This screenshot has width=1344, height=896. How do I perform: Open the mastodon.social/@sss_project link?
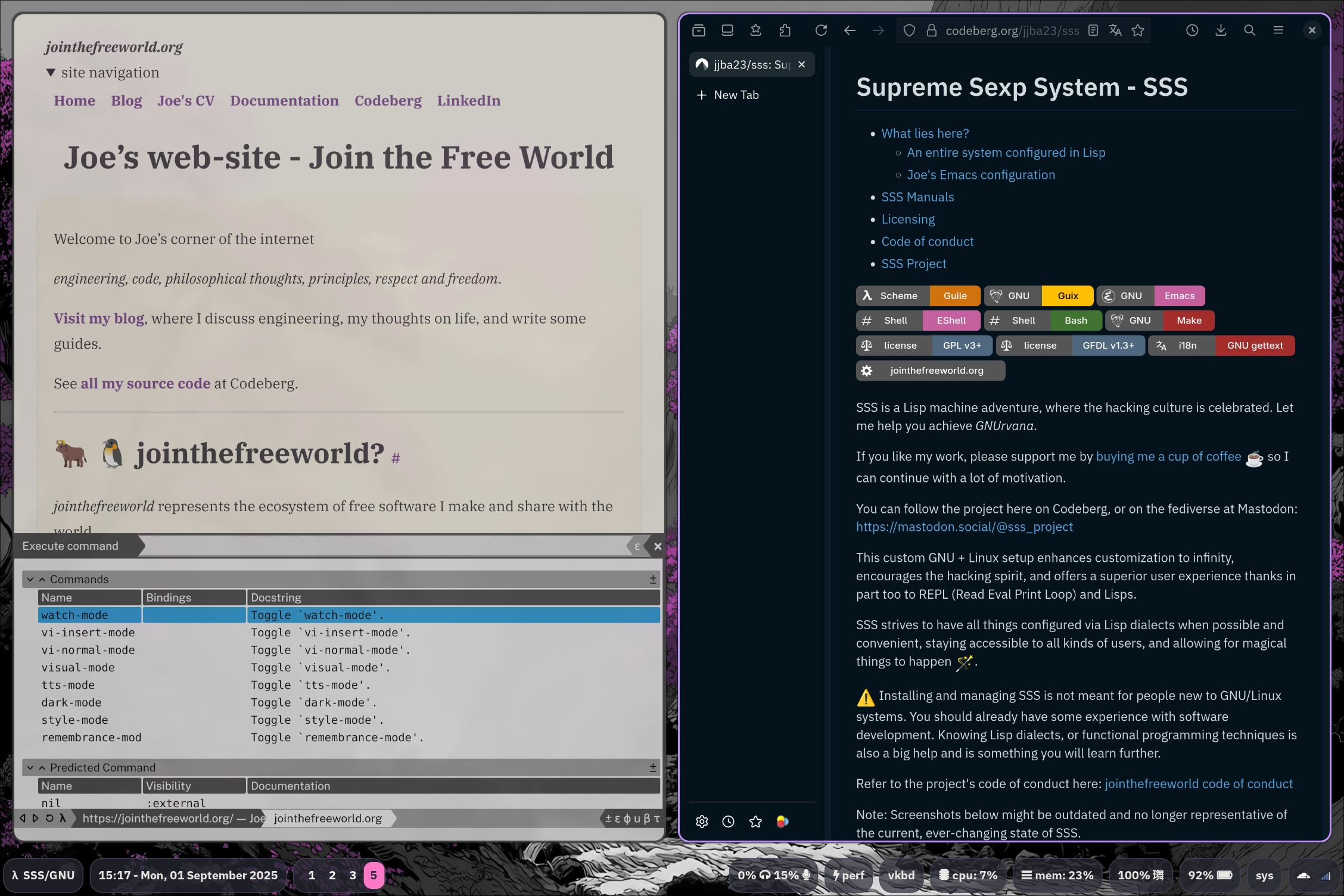pos(965,527)
